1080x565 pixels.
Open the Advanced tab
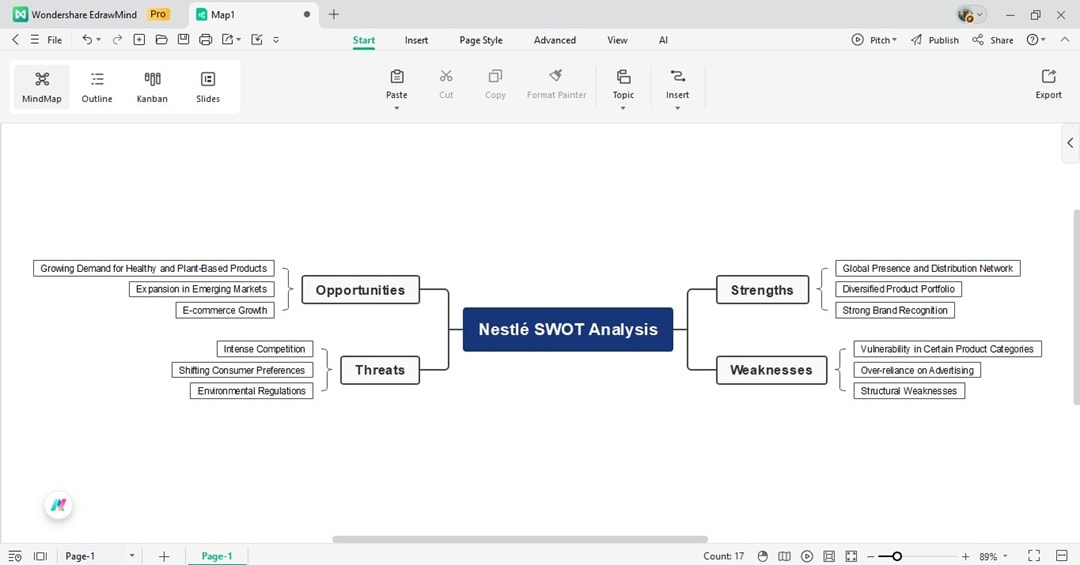554,40
